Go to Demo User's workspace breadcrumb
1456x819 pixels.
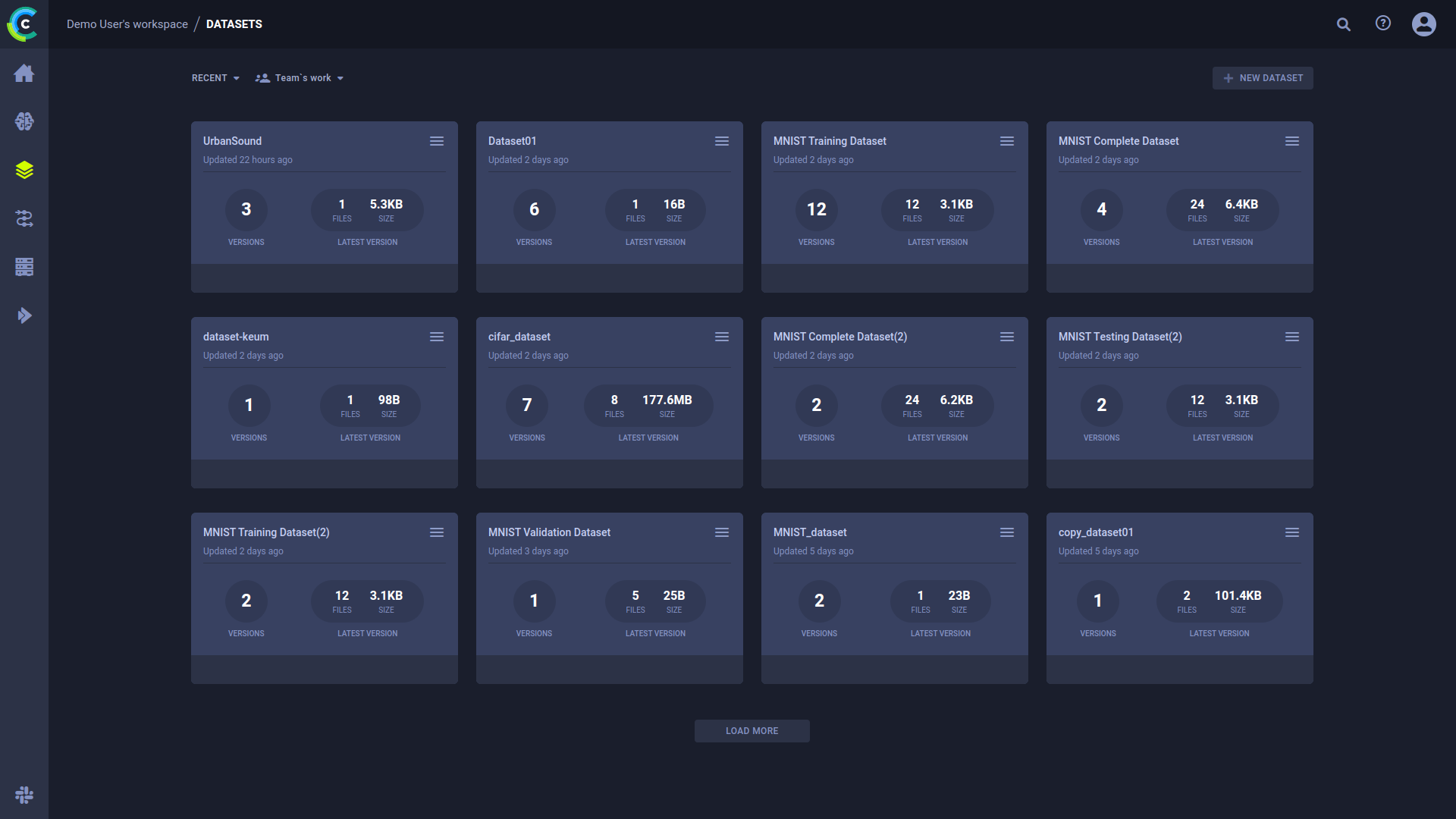click(x=127, y=24)
